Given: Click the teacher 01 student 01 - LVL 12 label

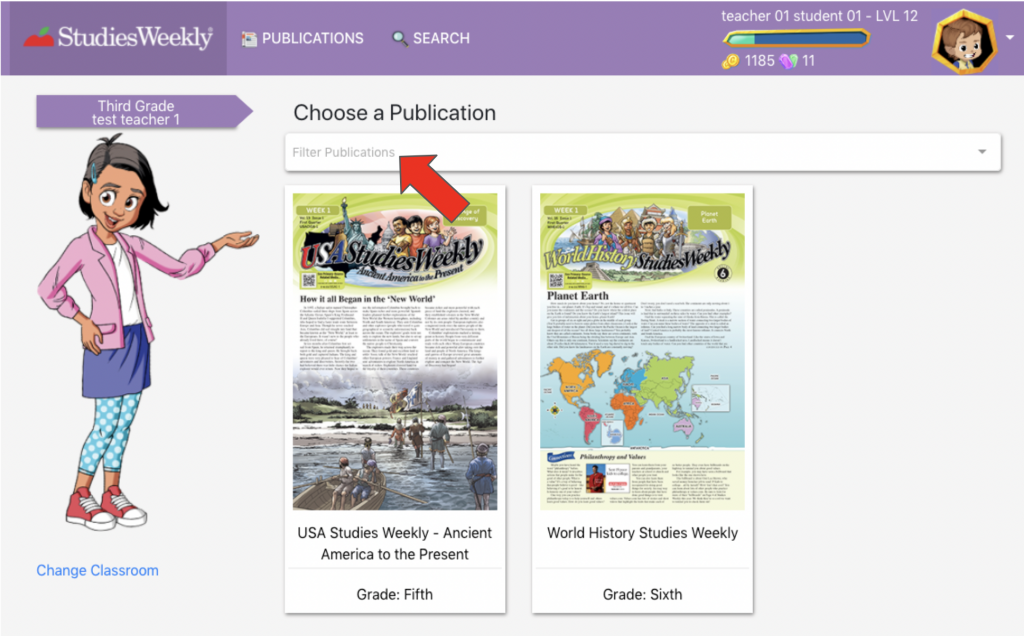Looking at the screenshot, I should click(x=819, y=16).
